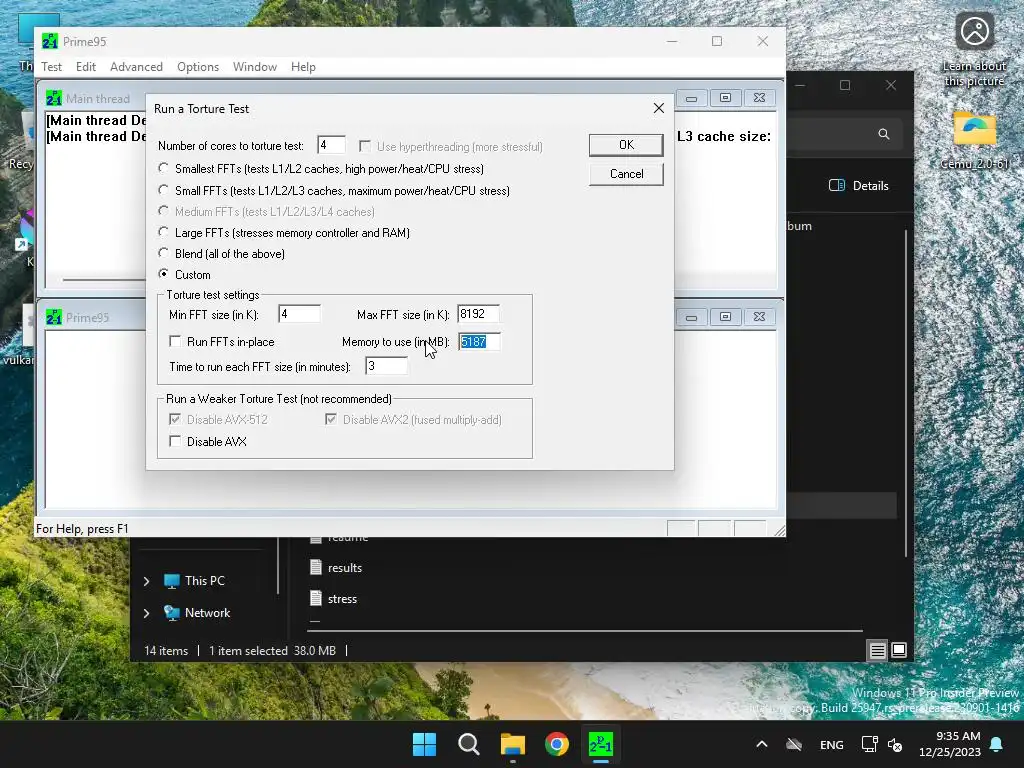Image resolution: width=1024 pixels, height=768 pixels.
Task: Show hidden system tray icons
Action: [x=761, y=744]
